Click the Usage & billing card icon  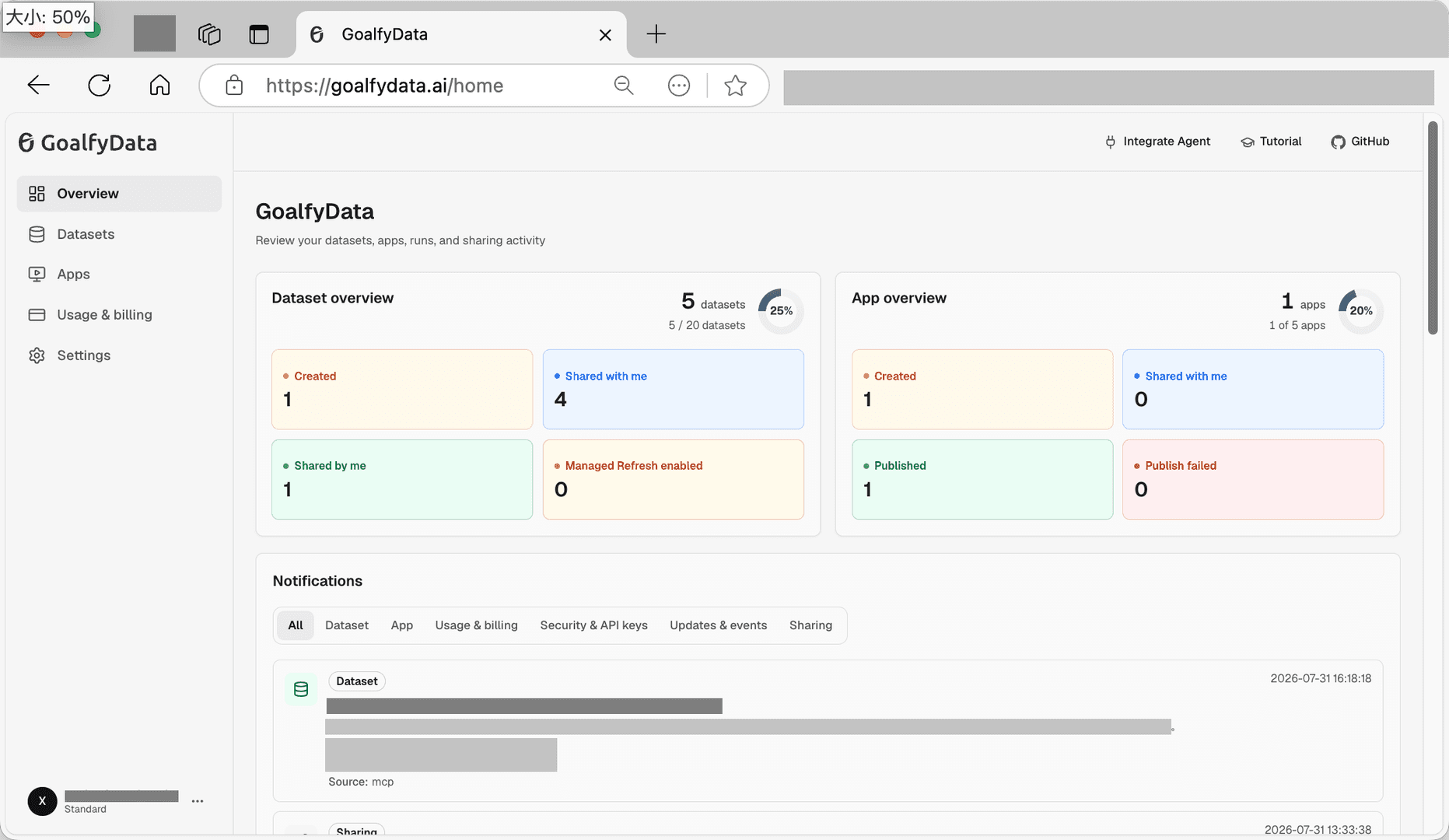point(37,315)
